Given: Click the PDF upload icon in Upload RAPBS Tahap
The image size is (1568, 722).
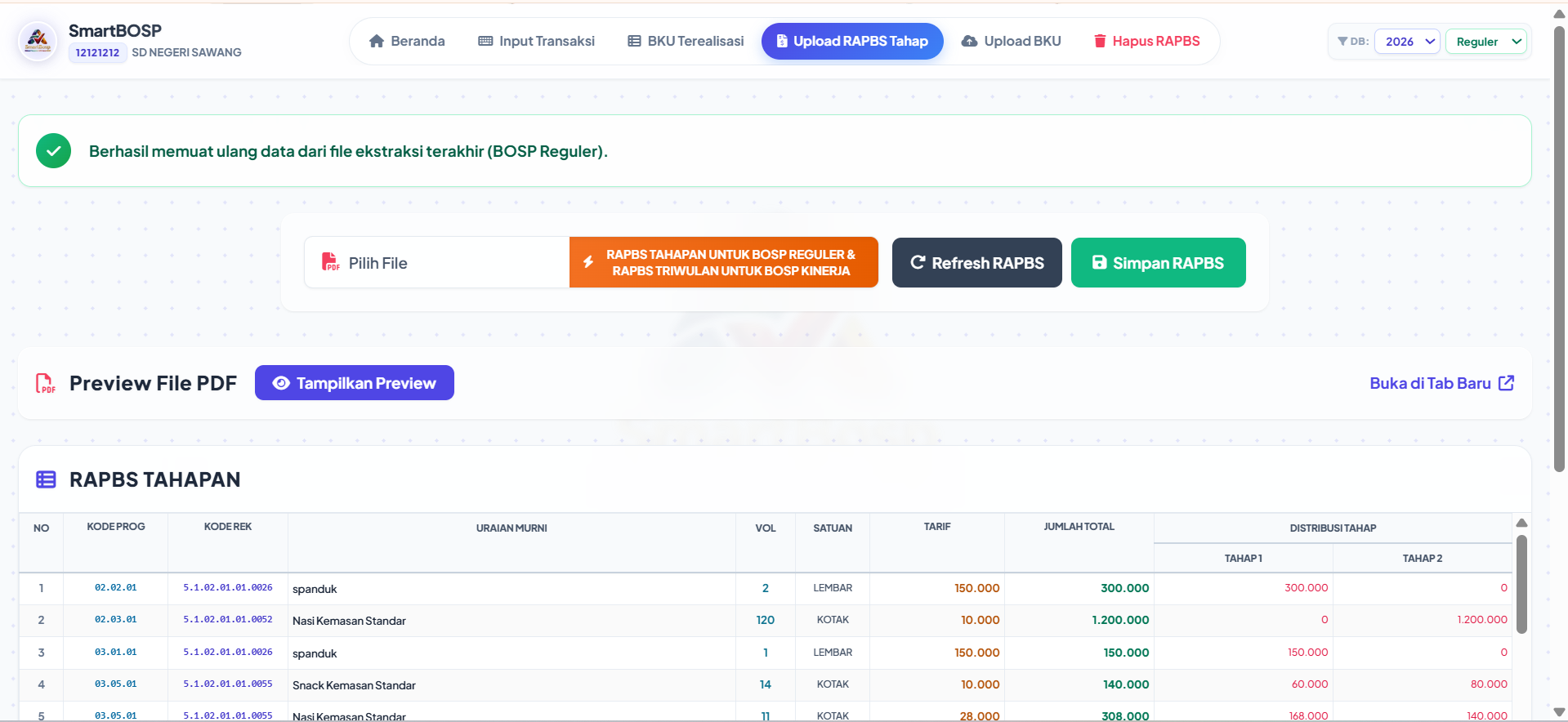Looking at the screenshot, I should click(x=782, y=41).
